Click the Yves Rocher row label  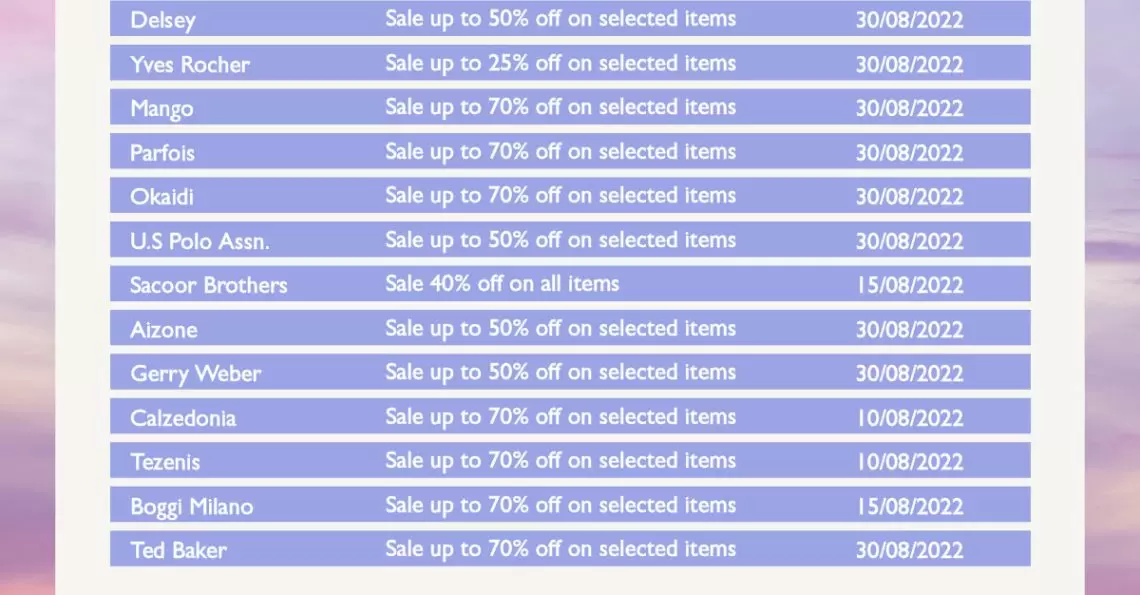[190, 64]
